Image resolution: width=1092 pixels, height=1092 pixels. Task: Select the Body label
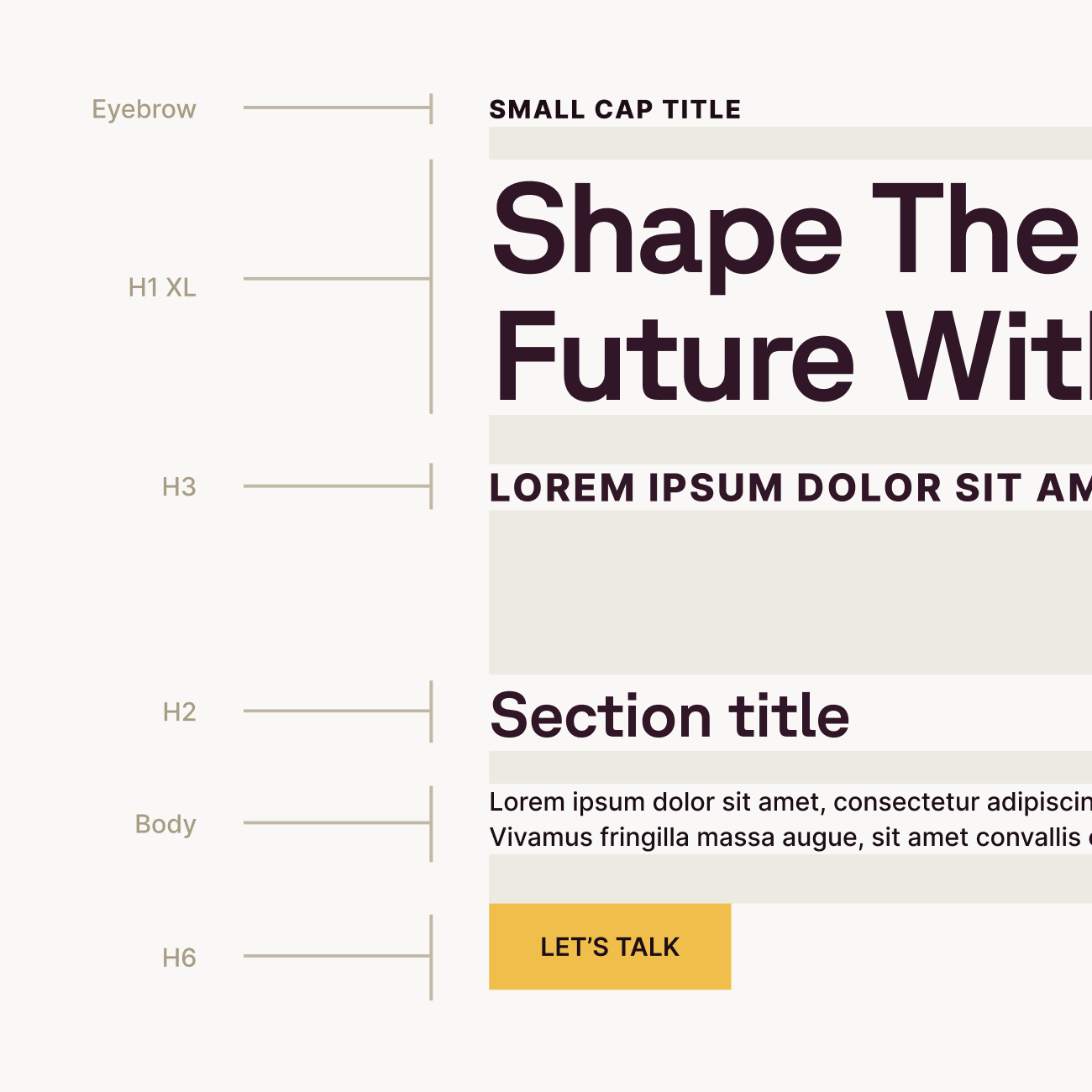pyautogui.click(x=165, y=824)
